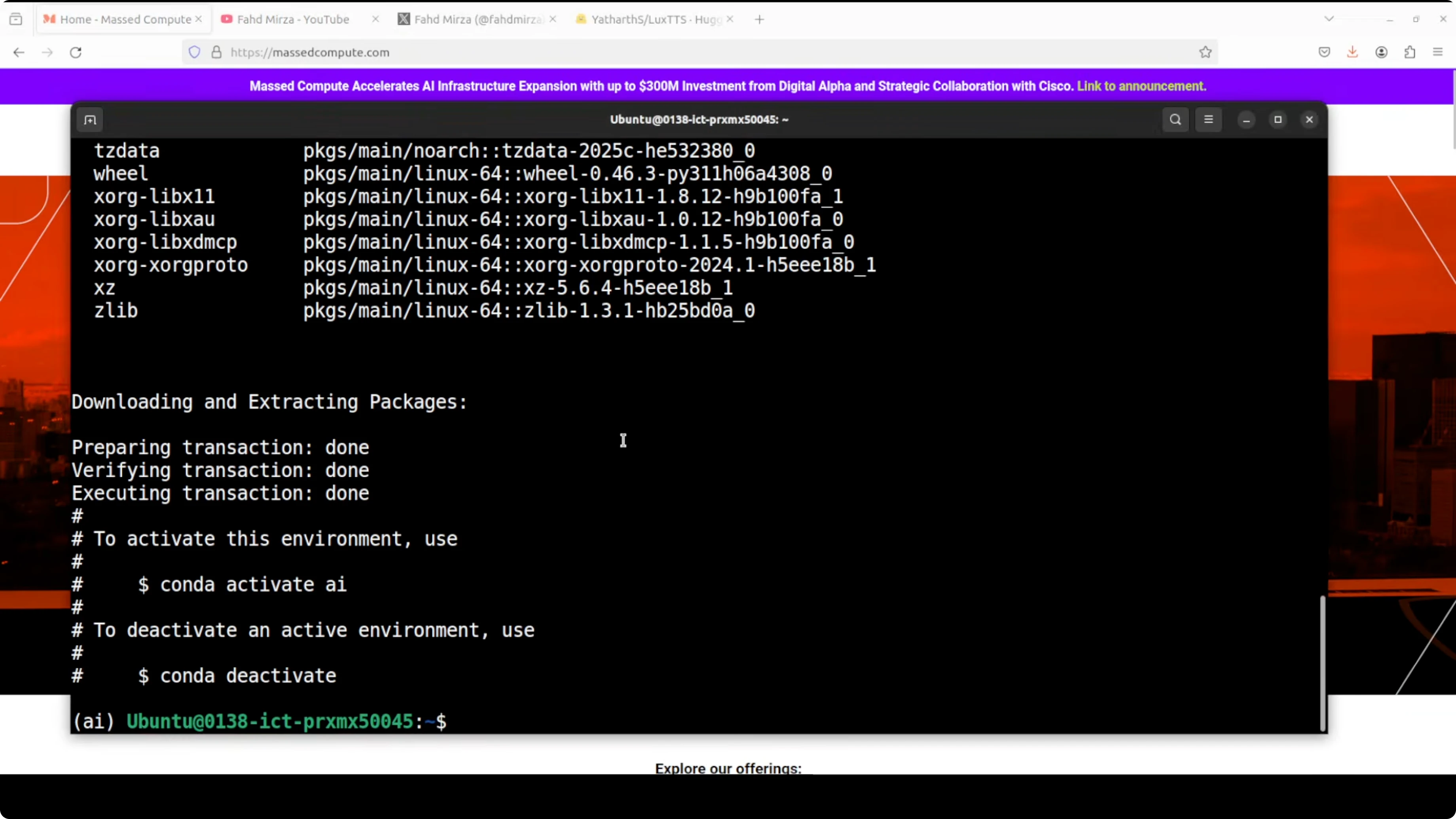1456x819 pixels.
Task: Click the new terminal tab icon
Action: (90, 120)
